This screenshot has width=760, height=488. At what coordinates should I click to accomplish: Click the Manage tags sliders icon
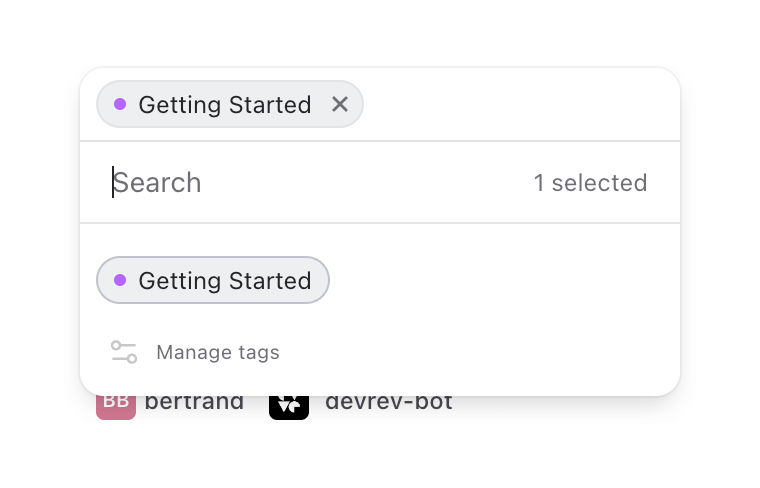pos(124,352)
